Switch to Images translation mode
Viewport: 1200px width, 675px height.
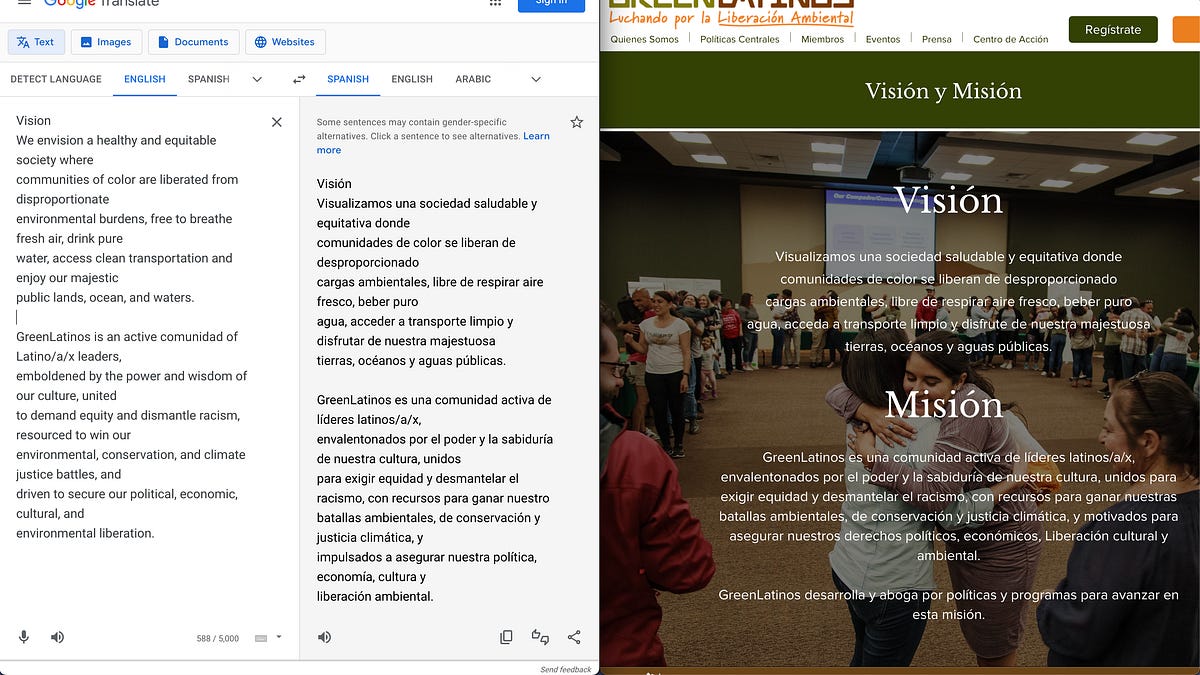(106, 42)
